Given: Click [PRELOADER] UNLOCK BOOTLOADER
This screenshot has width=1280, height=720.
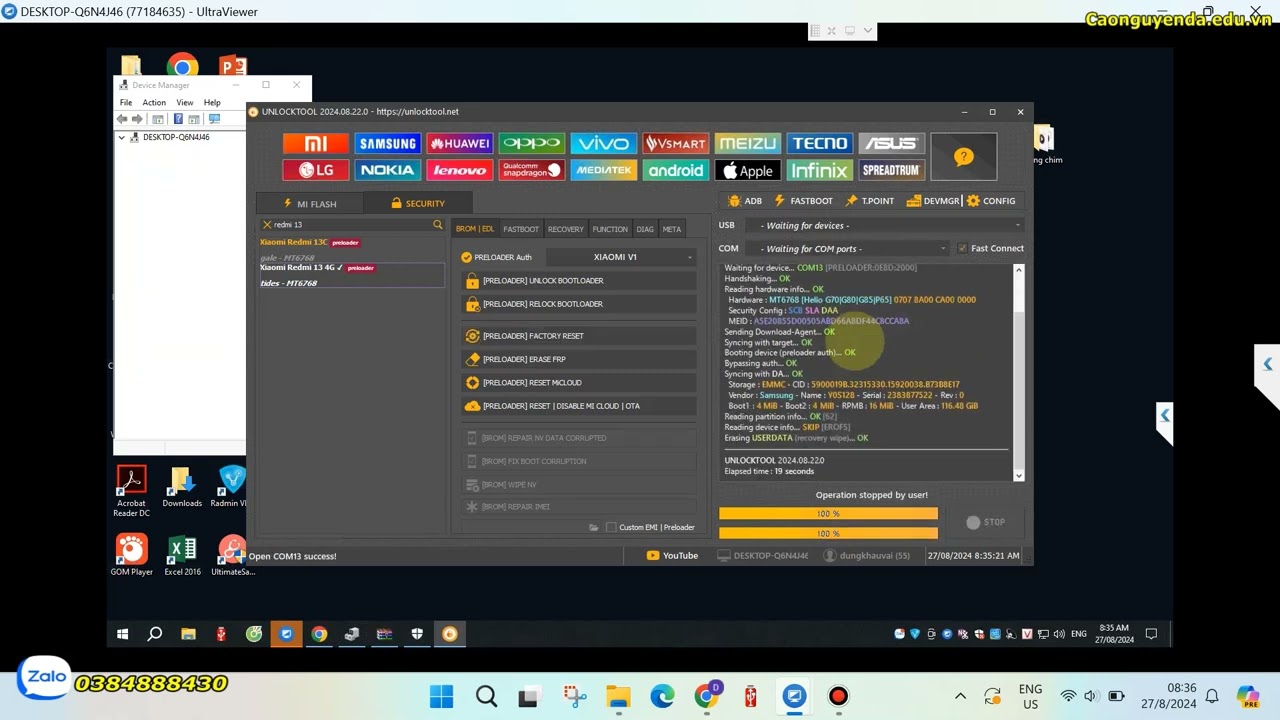Looking at the screenshot, I should click(579, 281).
